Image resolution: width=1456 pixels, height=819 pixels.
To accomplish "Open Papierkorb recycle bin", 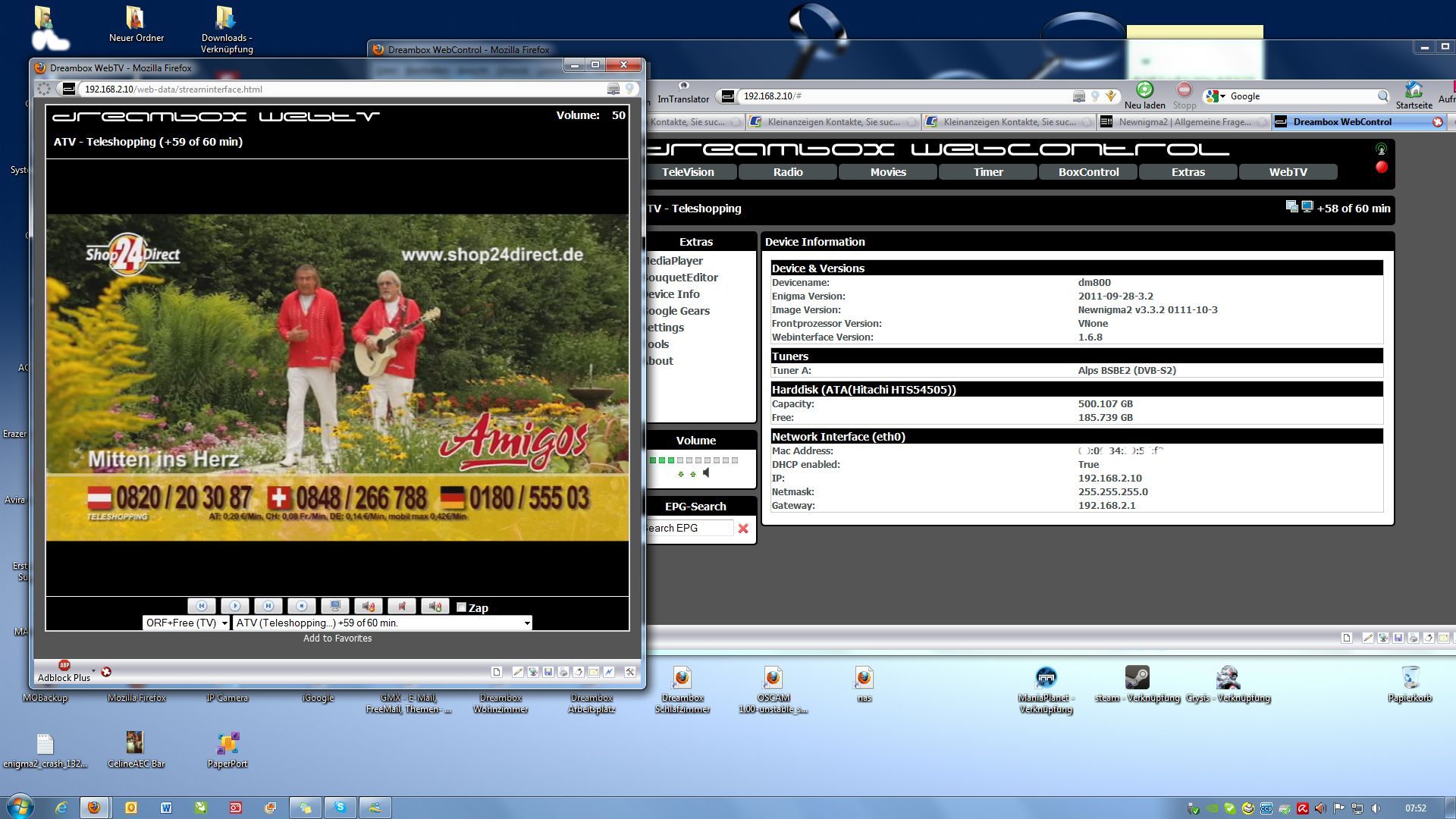I will tap(1410, 684).
